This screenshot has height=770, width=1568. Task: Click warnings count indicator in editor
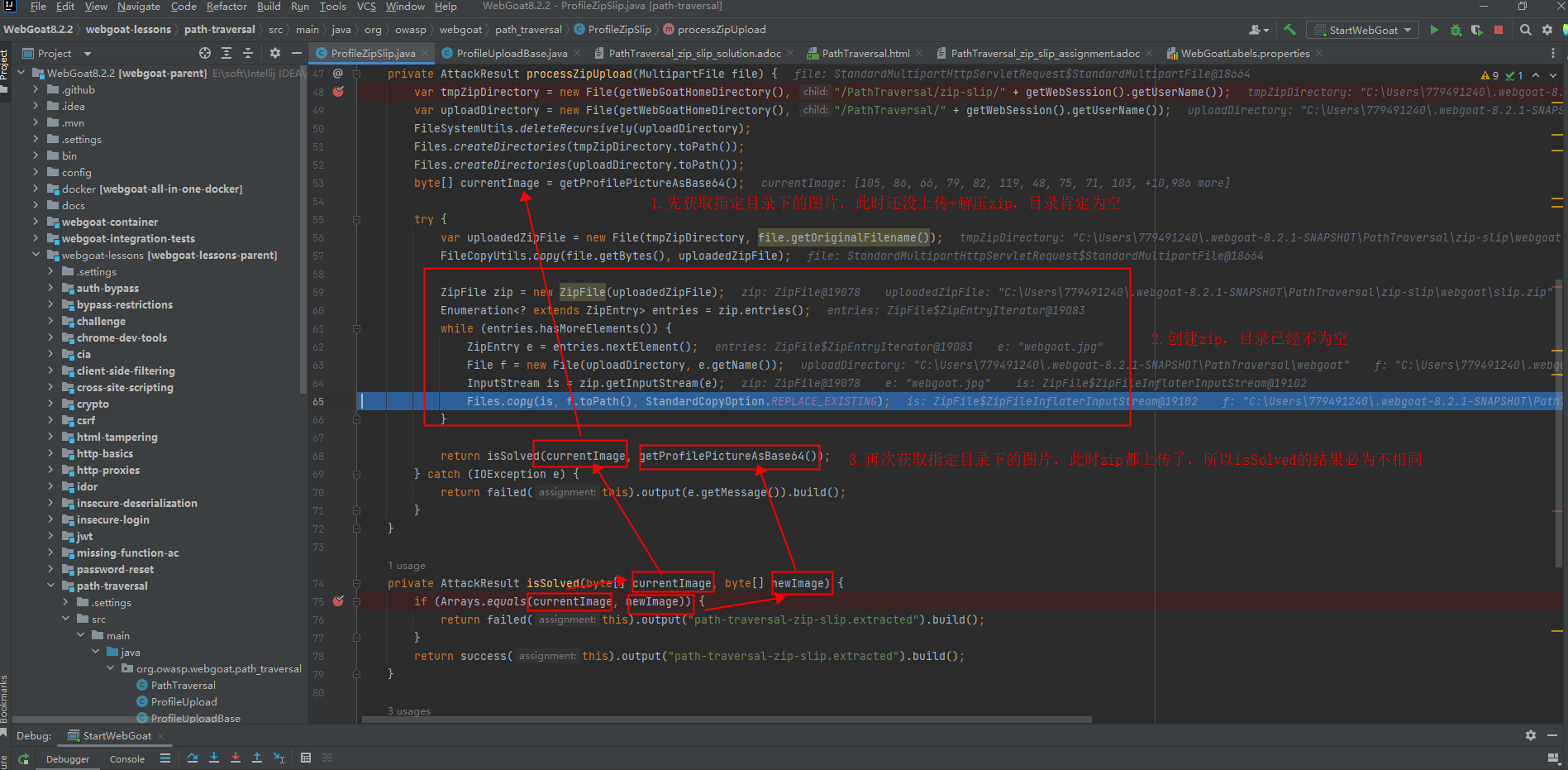point(1490,74)
